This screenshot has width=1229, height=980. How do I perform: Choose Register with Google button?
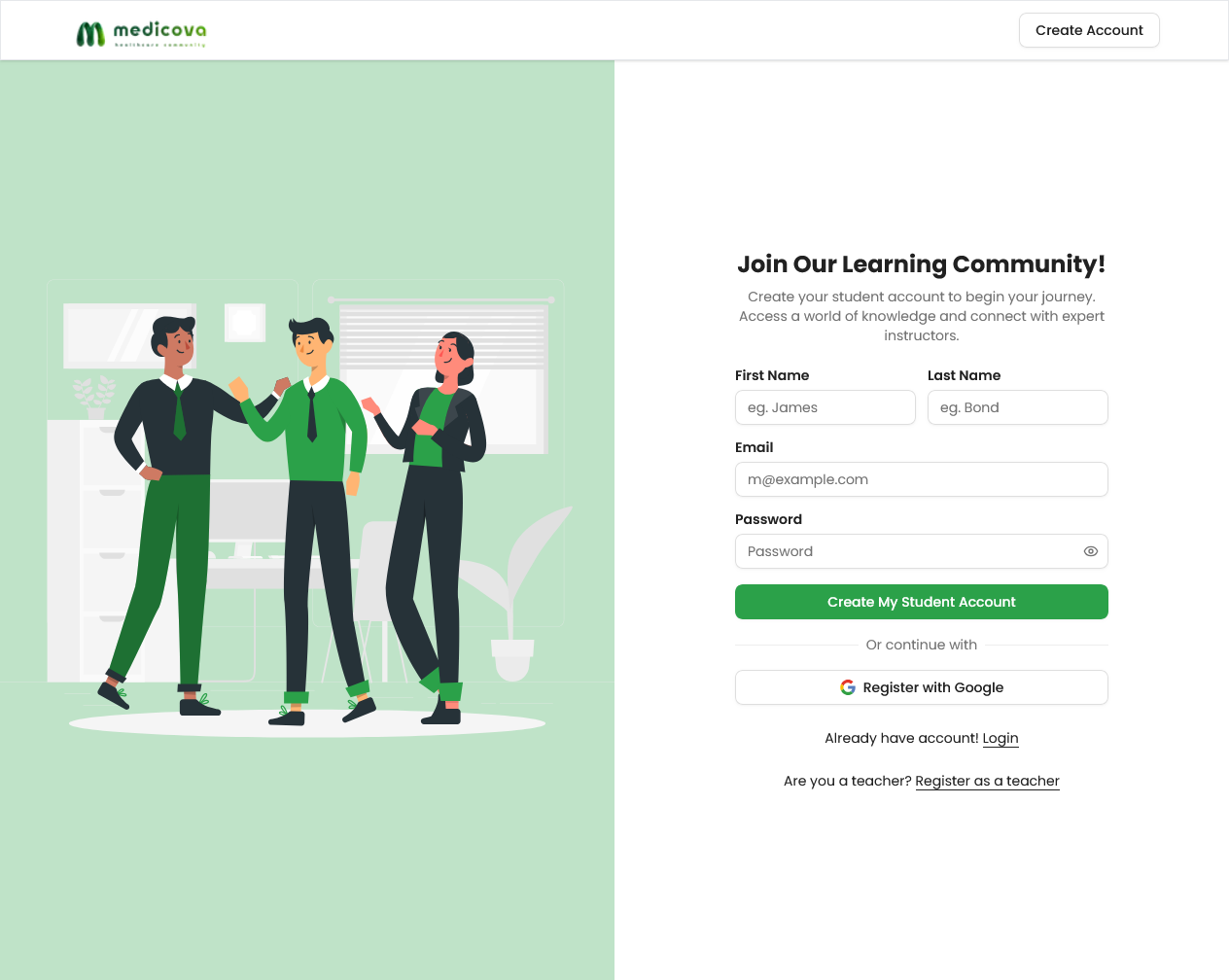coord(922,687)
